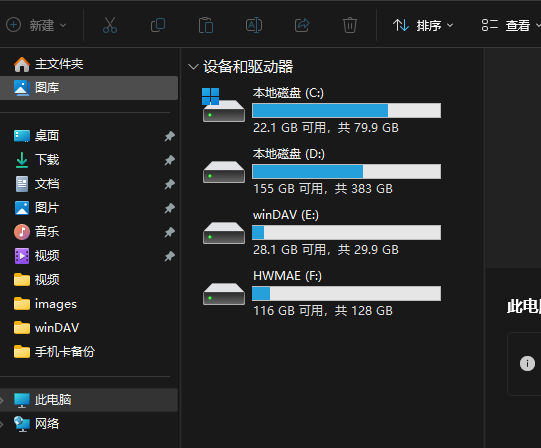The width and height of the screenshot is (541, 448).
Task: Click the info icon in details pane
Action: click(x=527, y=363)
